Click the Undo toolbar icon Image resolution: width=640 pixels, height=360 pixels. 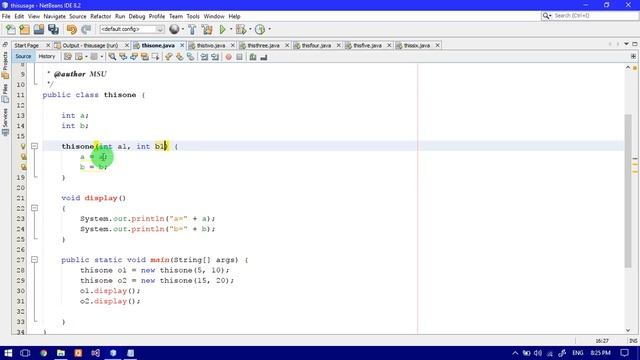(72, 29)
